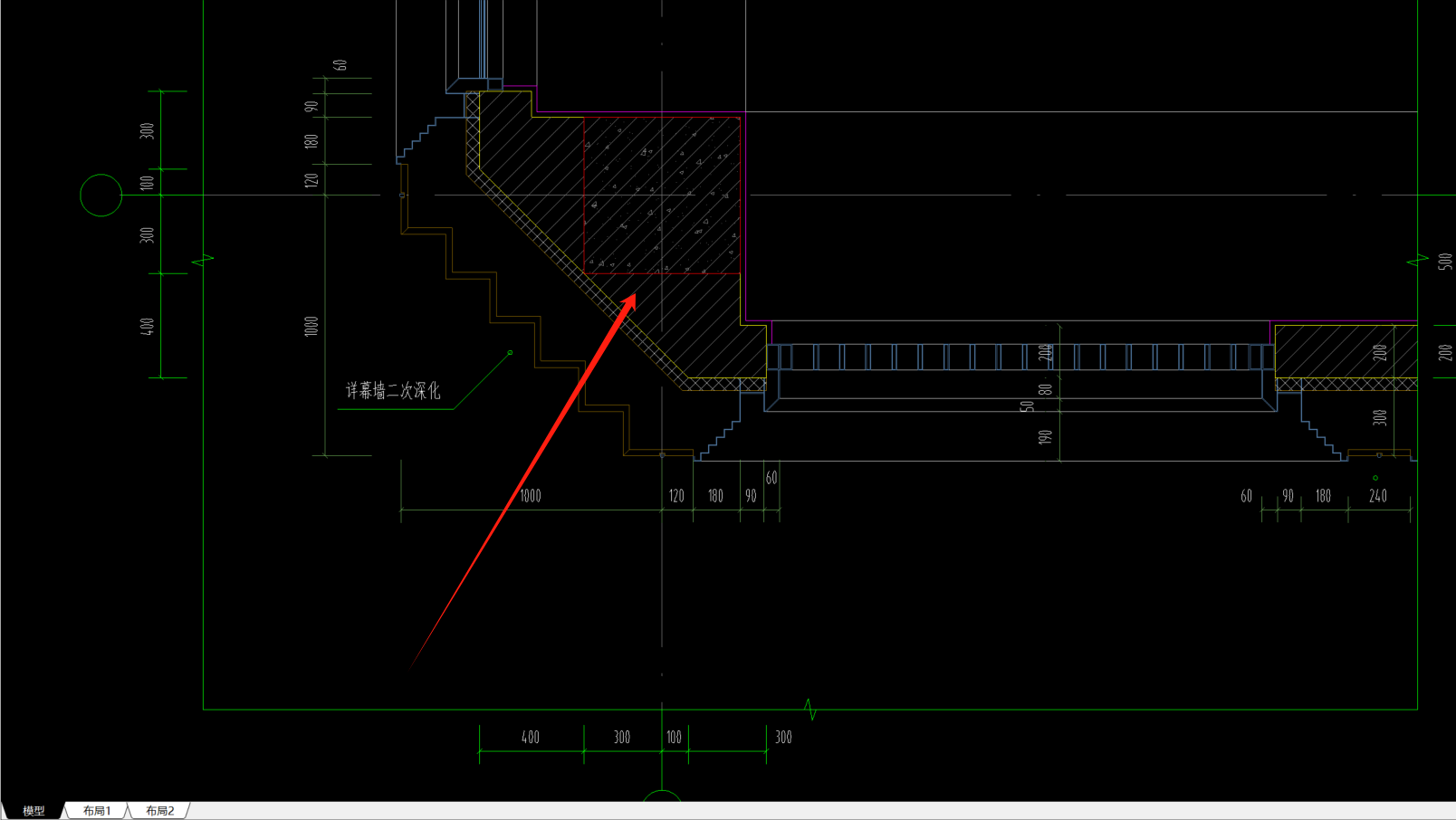Select the 500 dimension text
Image resolution: width=1456 pixels, height=820 pixels.
(1444, 262)
